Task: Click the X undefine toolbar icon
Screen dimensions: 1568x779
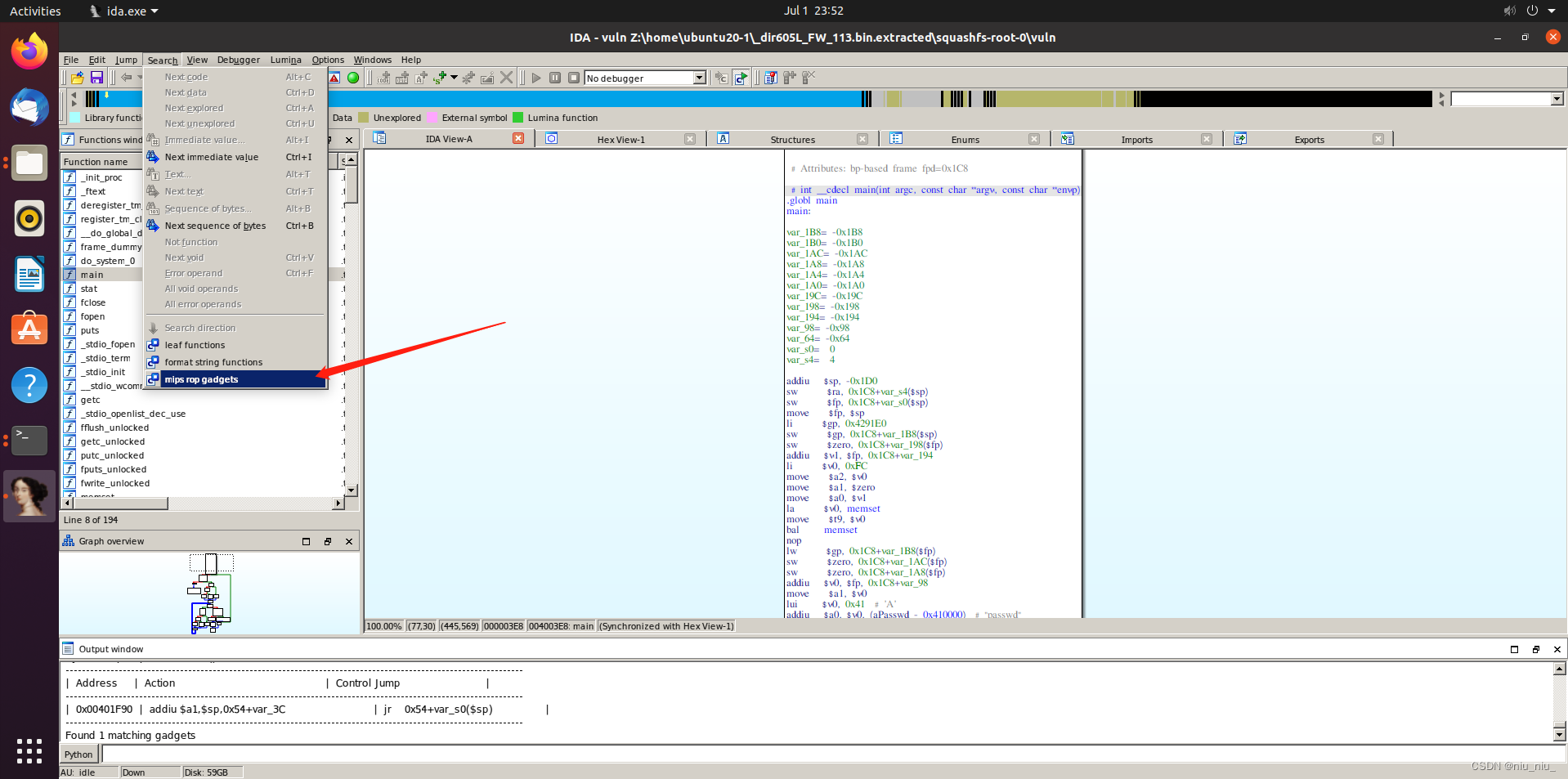Action: point(506,78)
